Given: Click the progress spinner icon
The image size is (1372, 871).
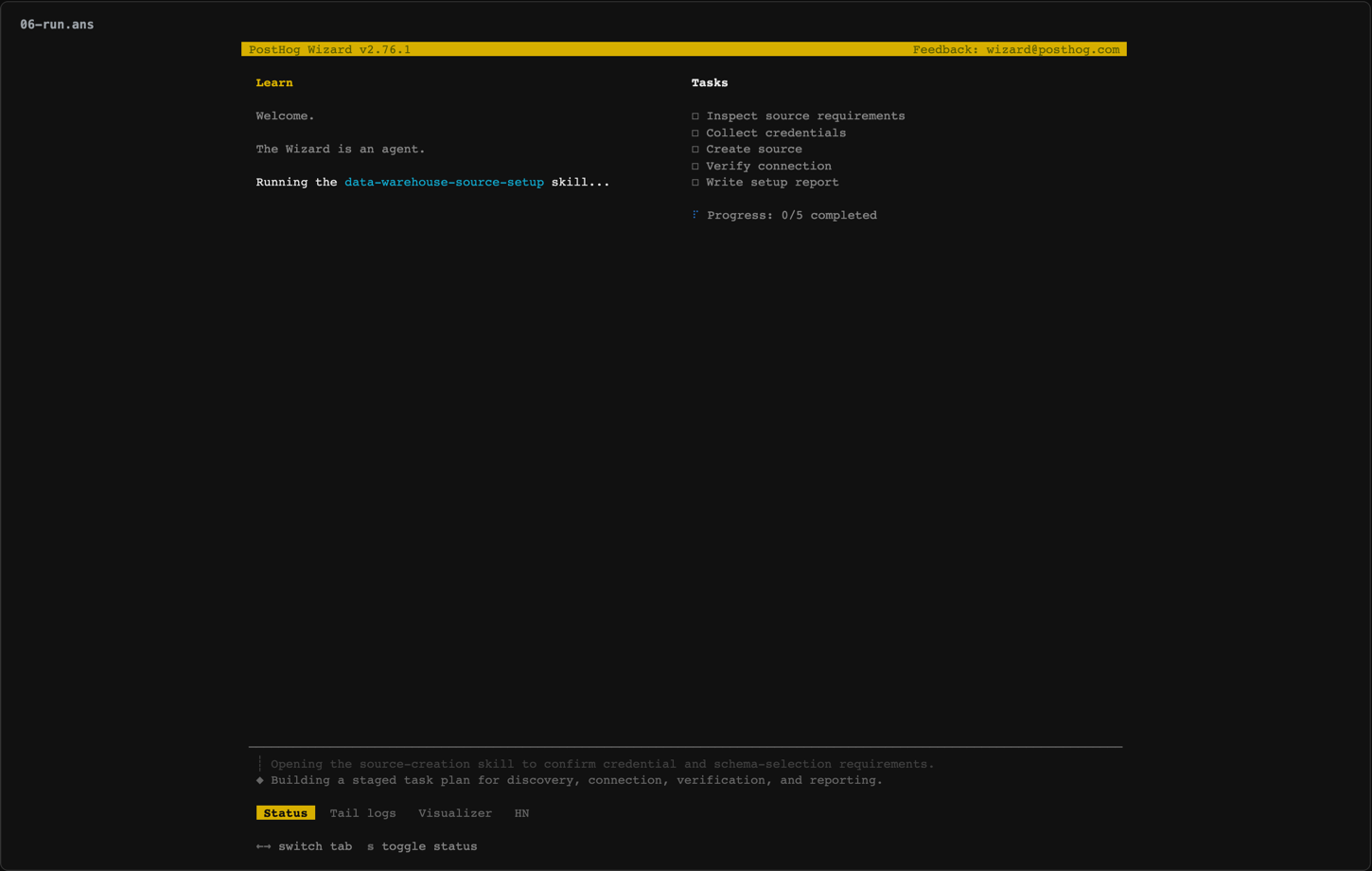Looking at the screenshot, I should [x=695, y=215].
